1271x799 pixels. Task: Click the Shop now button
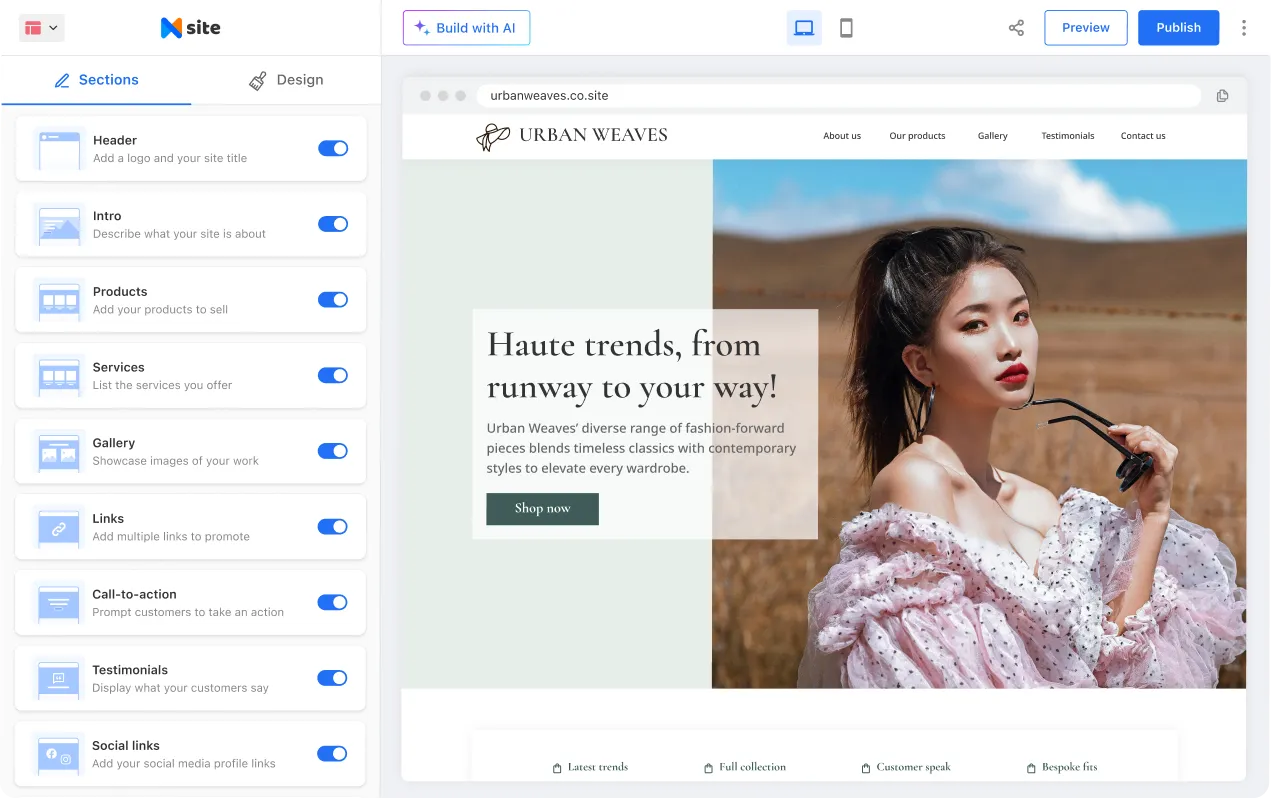coord(543,509)
